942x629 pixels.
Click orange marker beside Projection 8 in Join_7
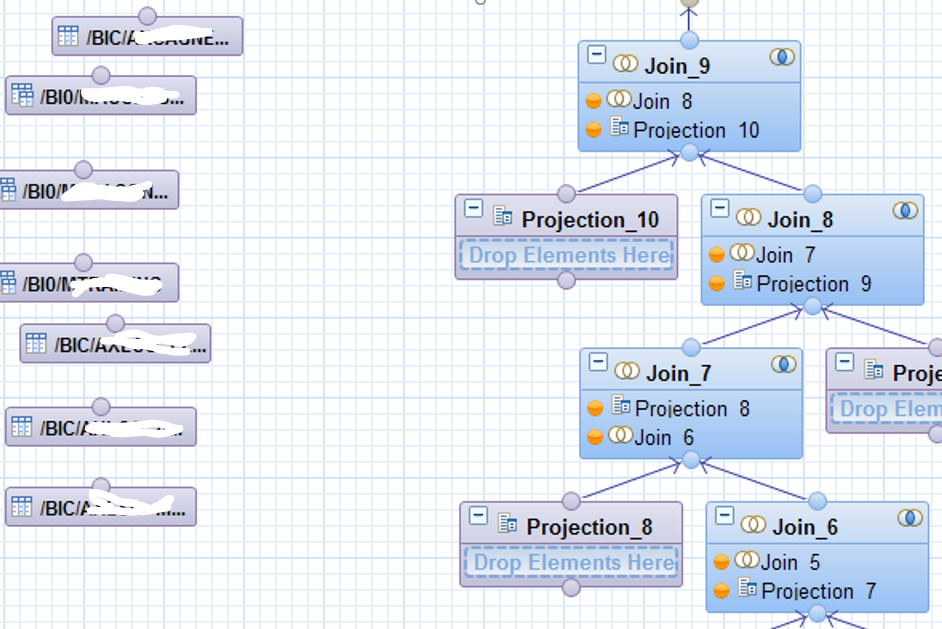click(595, 409)
